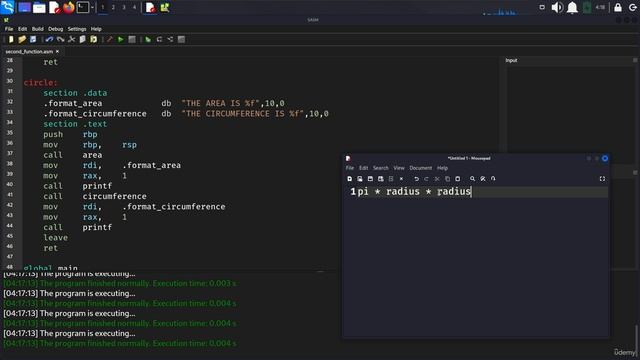Create new document in Mousepad toolbar
Screen dimensions: 640x360
point(350,179)
